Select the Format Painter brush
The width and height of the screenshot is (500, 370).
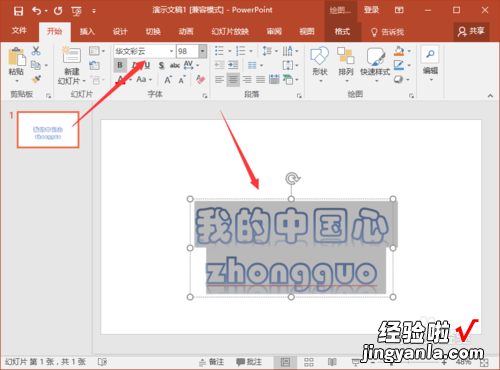coord(36,79)
